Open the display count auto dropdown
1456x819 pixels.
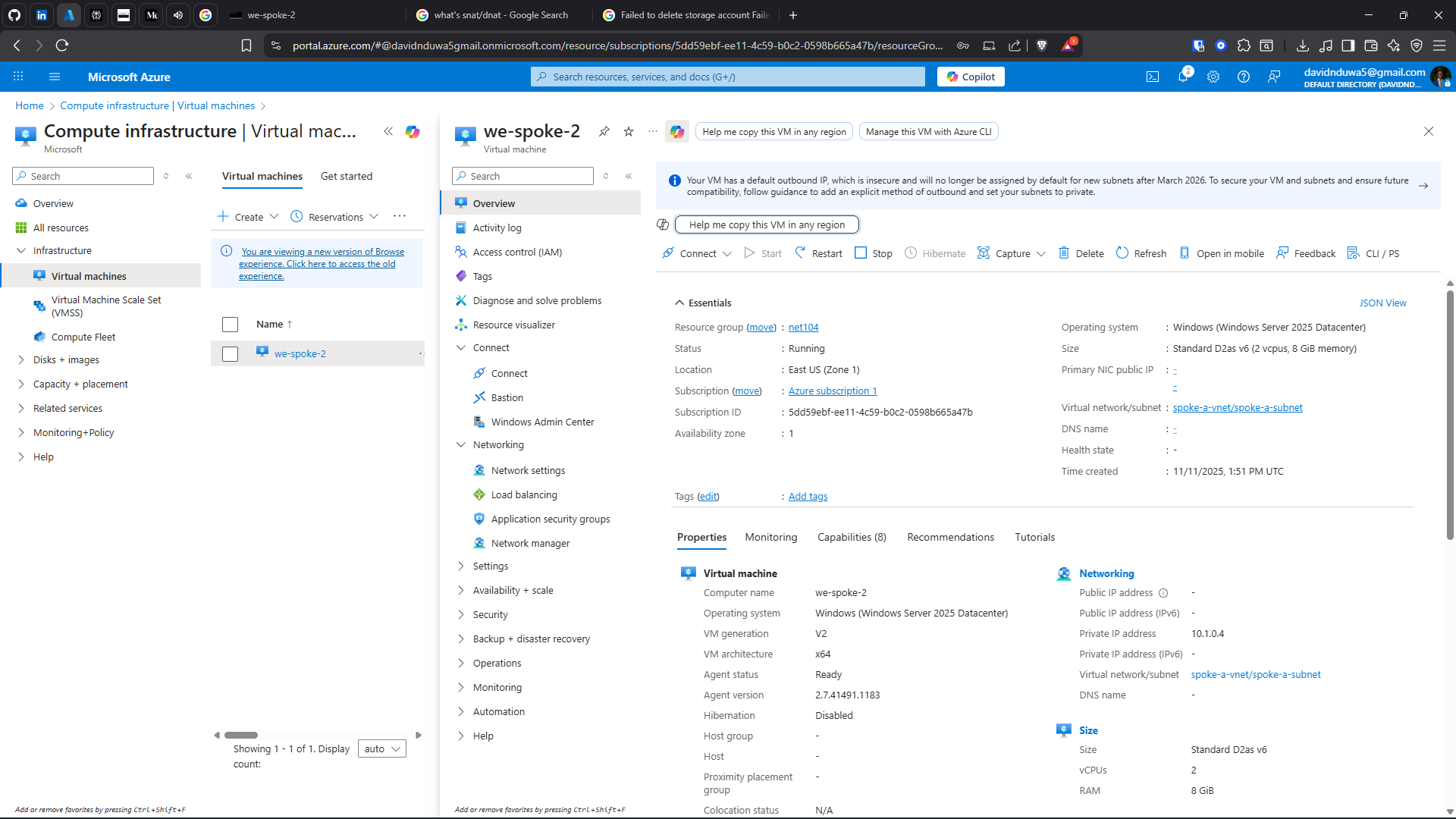pyautogui.click(x=382, y=748)
